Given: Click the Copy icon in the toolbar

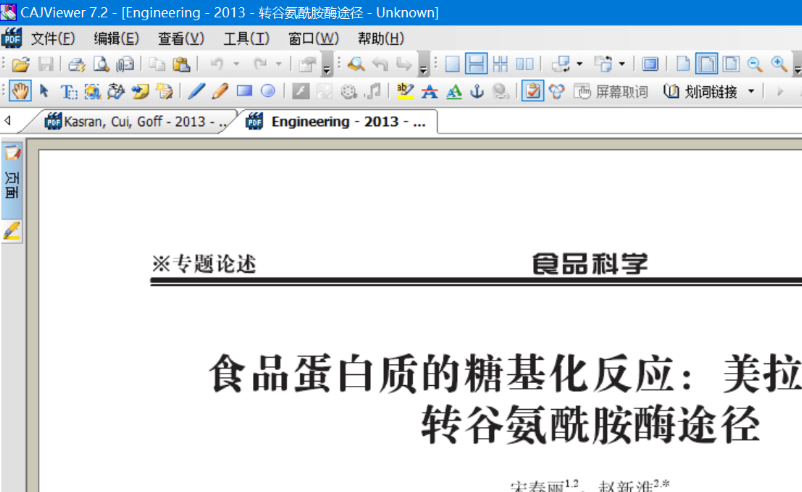Looking at the screenshot, I should tap(157, 64).
